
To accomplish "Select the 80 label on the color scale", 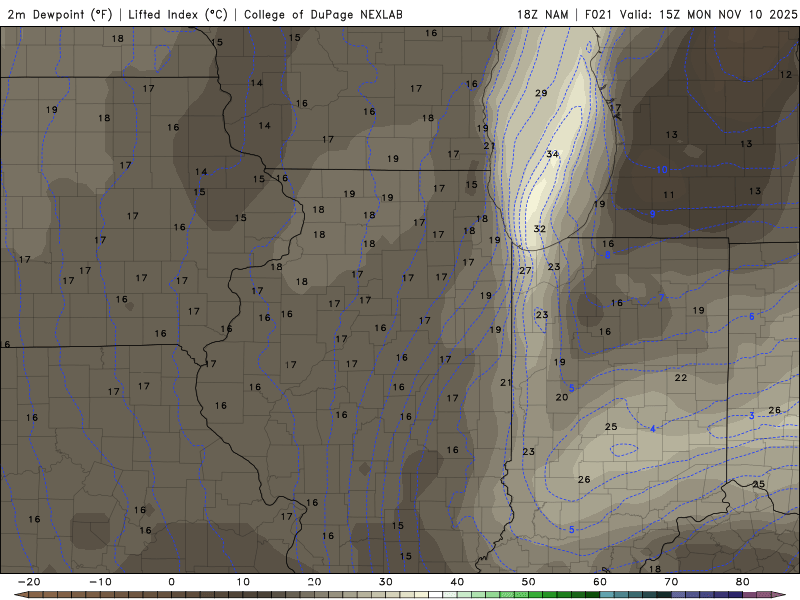I will (743, 582).
